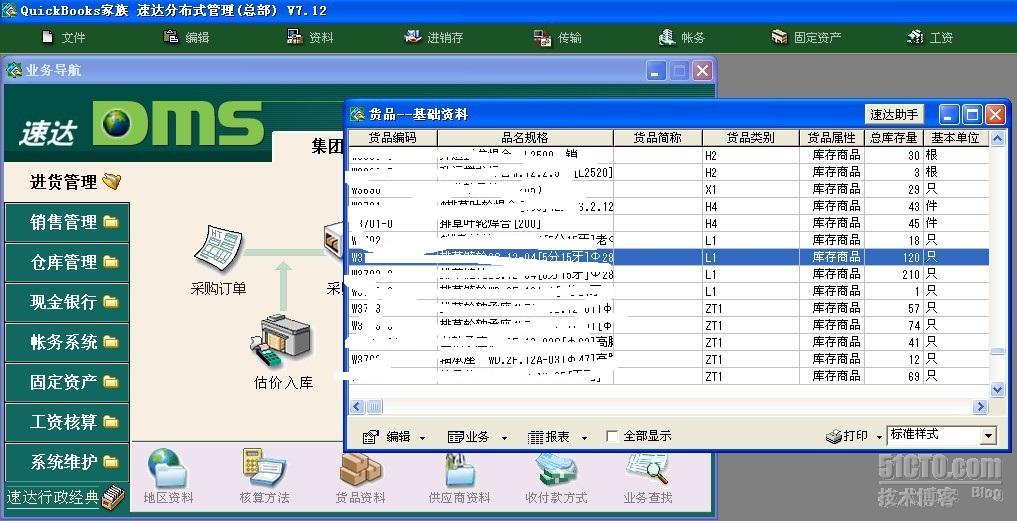Select 现金银行 sidebar button

(x=67, y=302)
